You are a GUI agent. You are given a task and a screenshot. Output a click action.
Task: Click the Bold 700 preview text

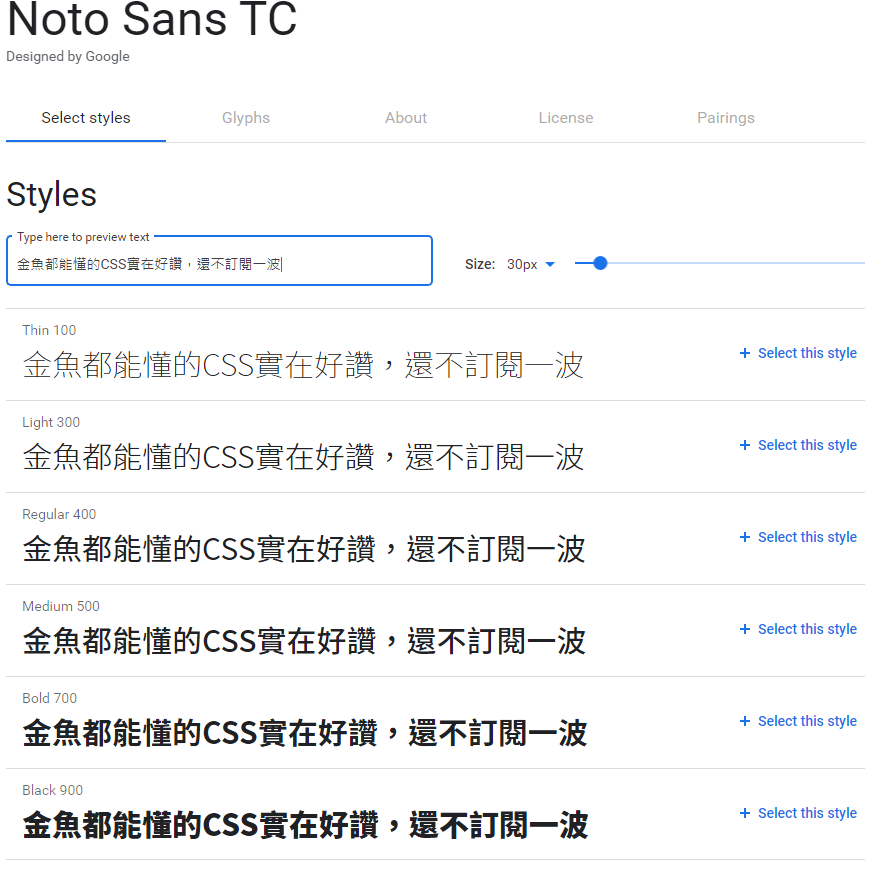(x=305, y=734)
